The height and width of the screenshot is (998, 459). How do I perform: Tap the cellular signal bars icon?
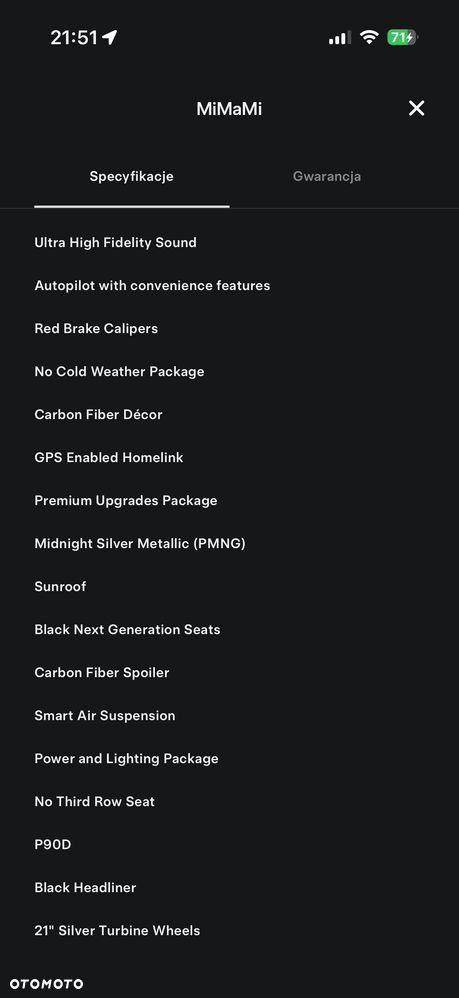point(339,38)
